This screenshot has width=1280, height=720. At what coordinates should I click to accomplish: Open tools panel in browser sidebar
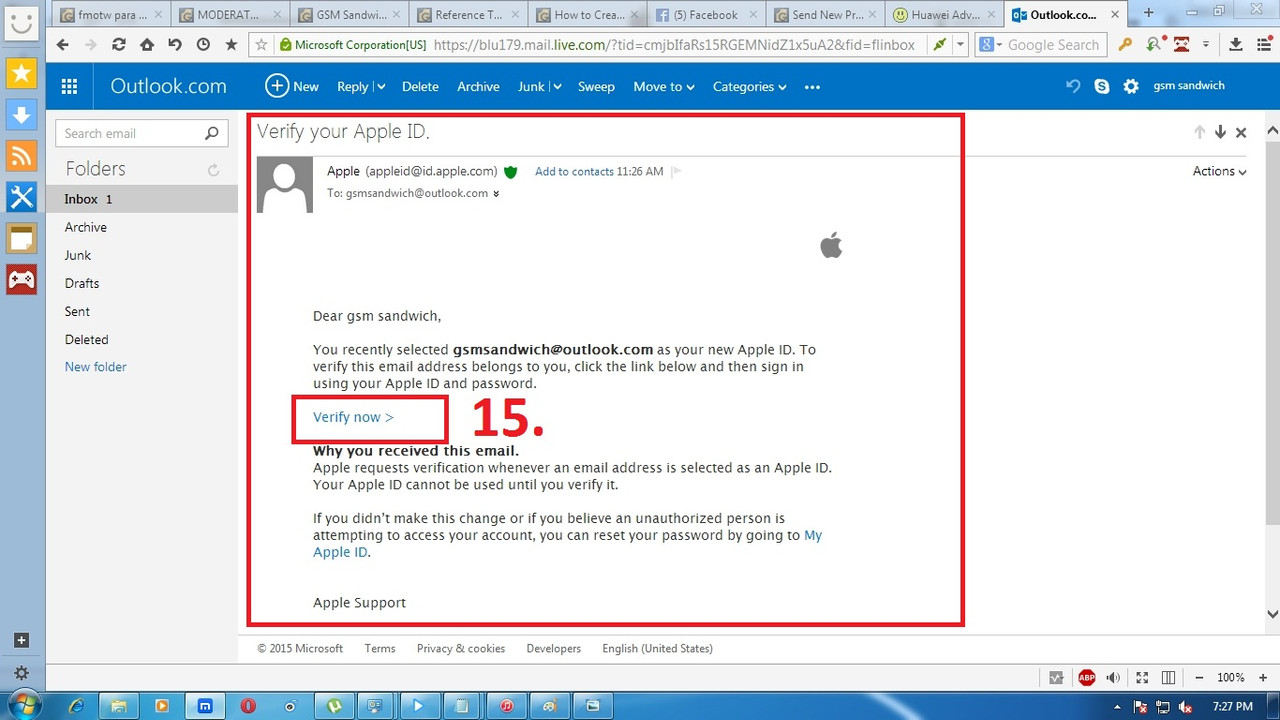pos(22,196)
